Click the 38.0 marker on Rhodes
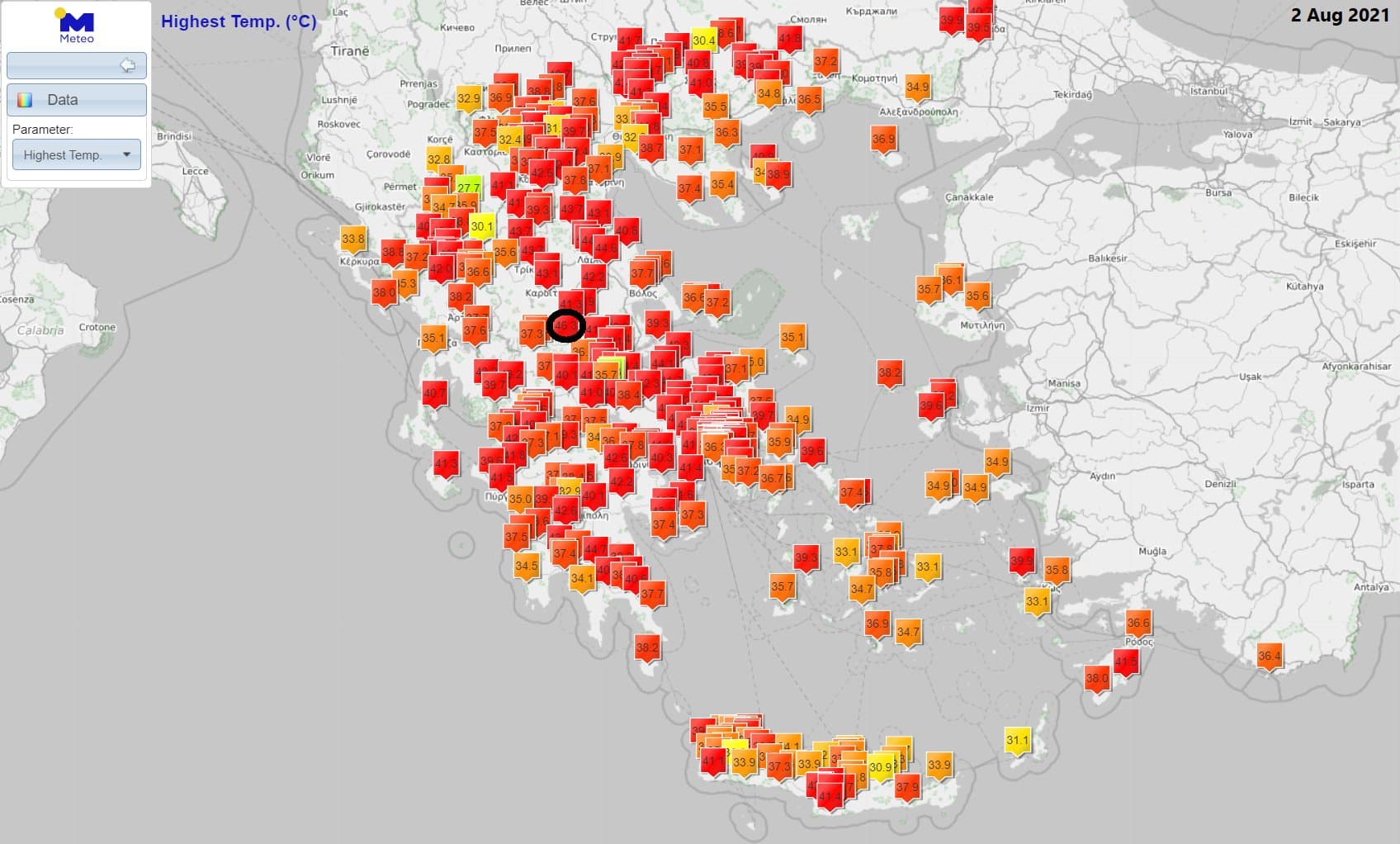The image size is (1400, 844). [x=1096, y=679]
